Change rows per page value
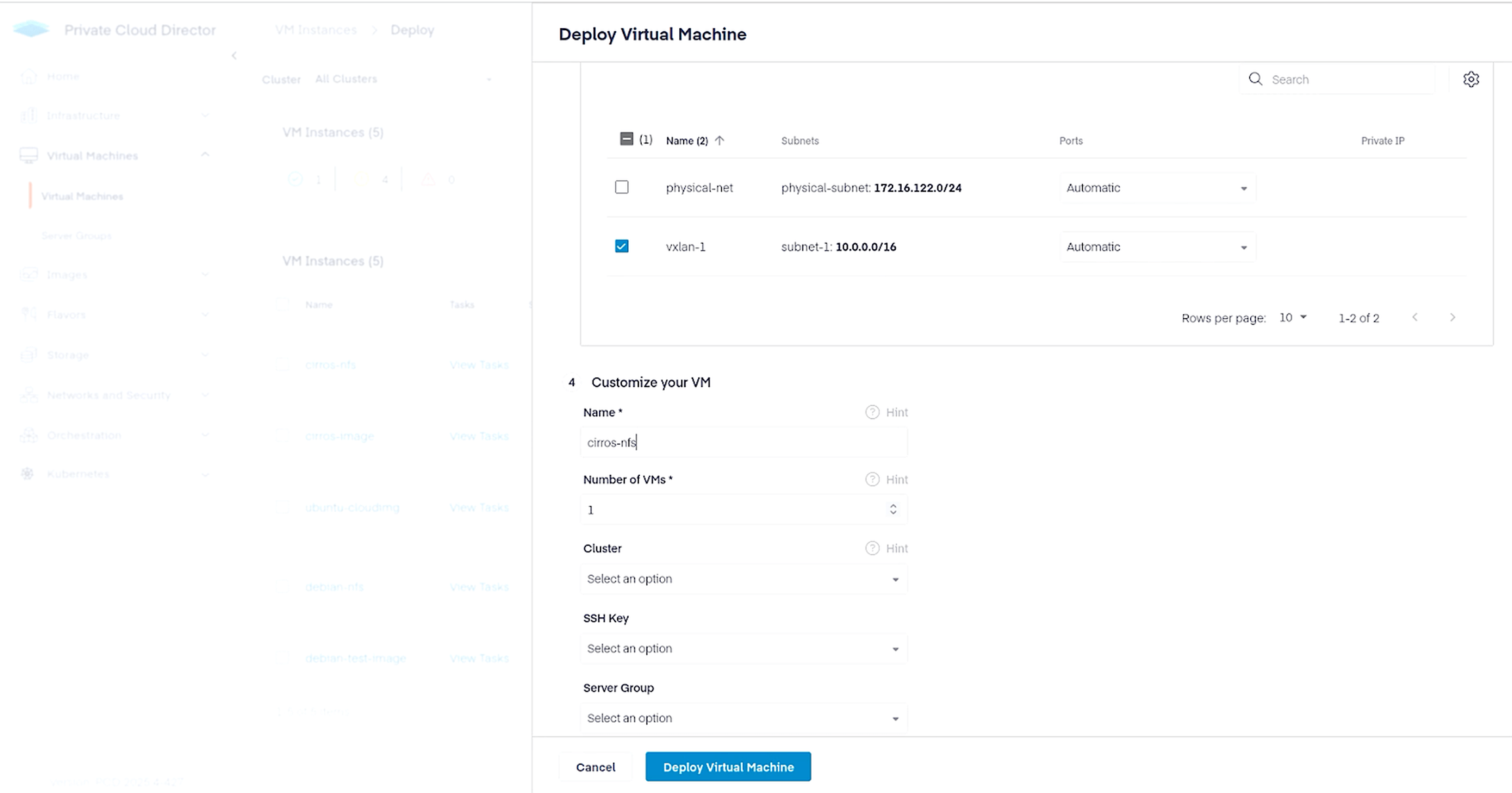The height and width of the screenshot is (793, 1512). tap(1293, 317)
